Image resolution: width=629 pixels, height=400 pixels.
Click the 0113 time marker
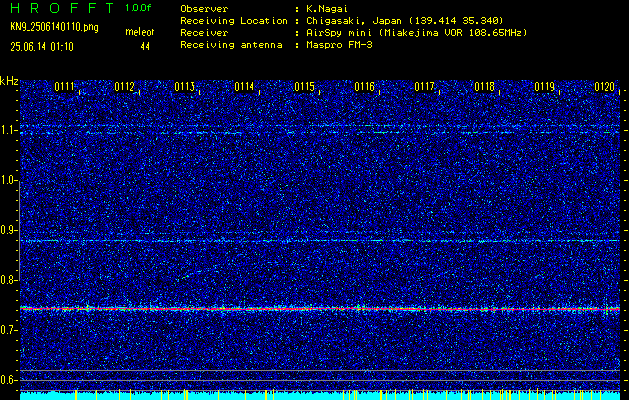coord(185,87)
